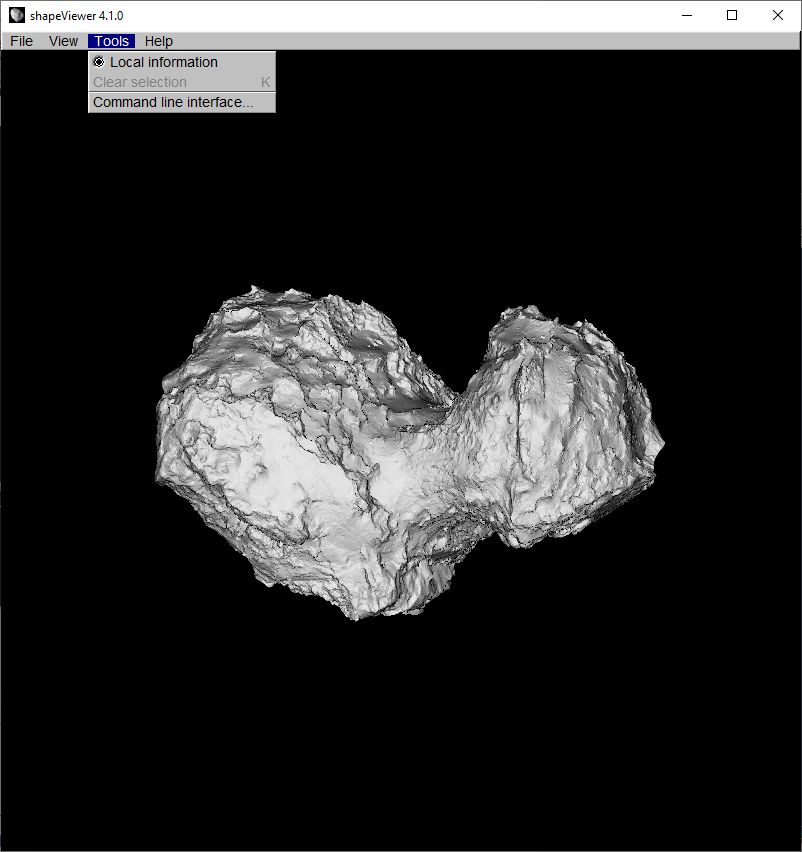Close the shapeViewer window
Image resolution: width=802 pixels, height=852 pixels.
778,15
